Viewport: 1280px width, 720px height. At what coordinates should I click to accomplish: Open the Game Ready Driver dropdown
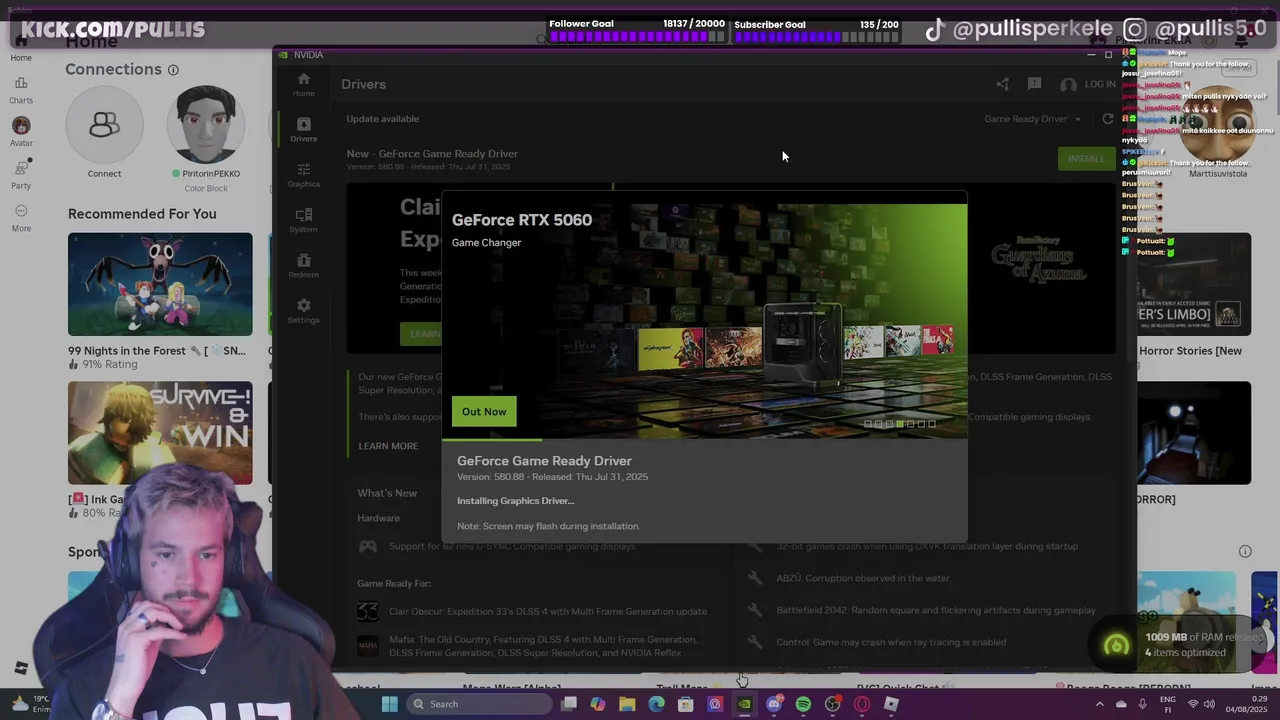(1032, 119)
